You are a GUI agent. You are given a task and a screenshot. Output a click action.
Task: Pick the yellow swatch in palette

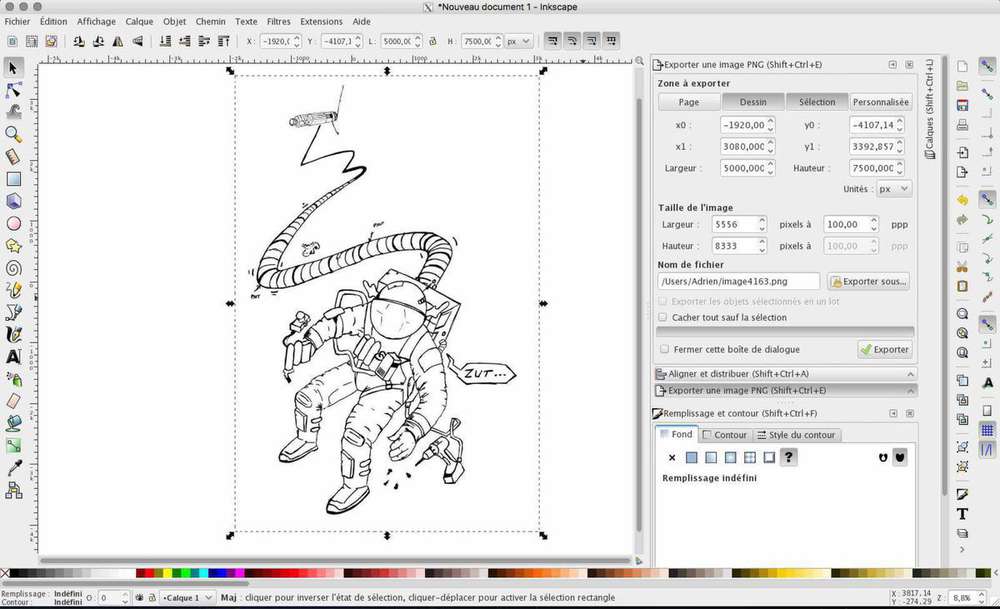click(x=168, y=573)
